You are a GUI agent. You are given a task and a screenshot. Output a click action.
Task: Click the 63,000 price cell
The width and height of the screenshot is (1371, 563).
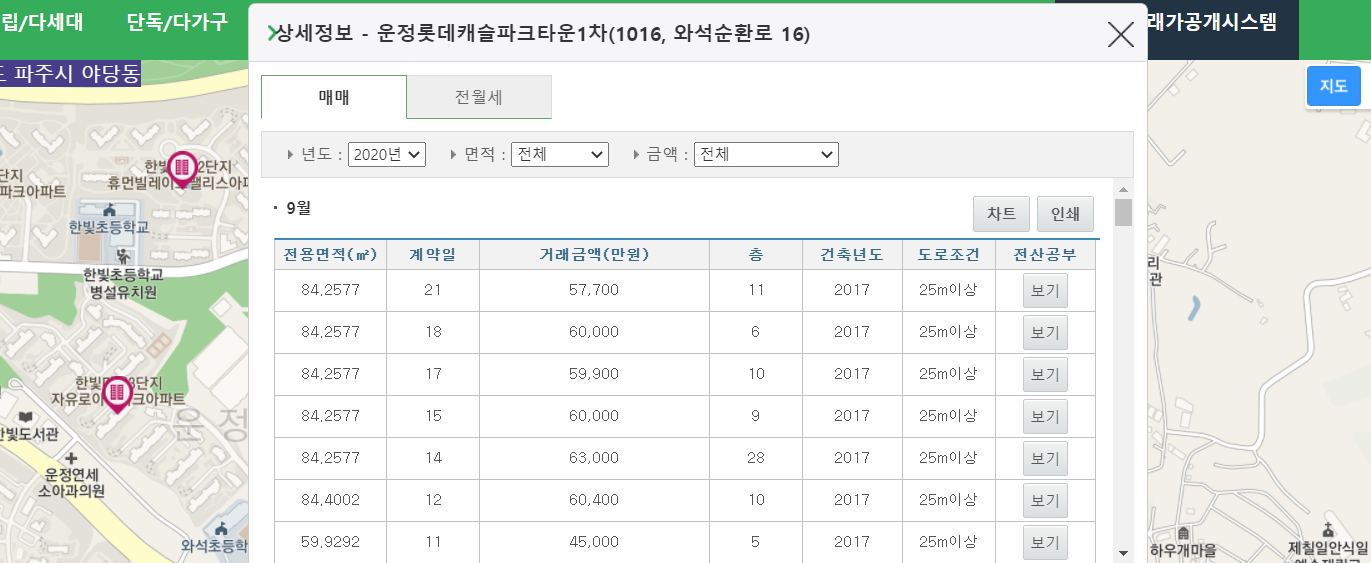click(x=595, y=458)
